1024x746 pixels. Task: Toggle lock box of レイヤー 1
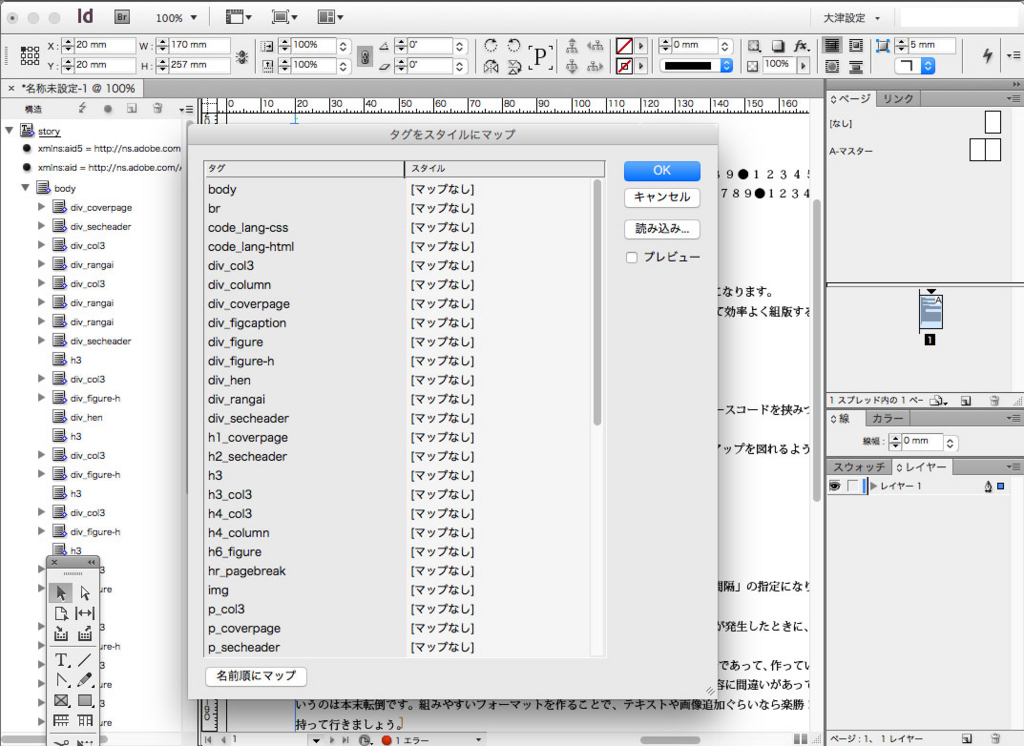point(852,486)
